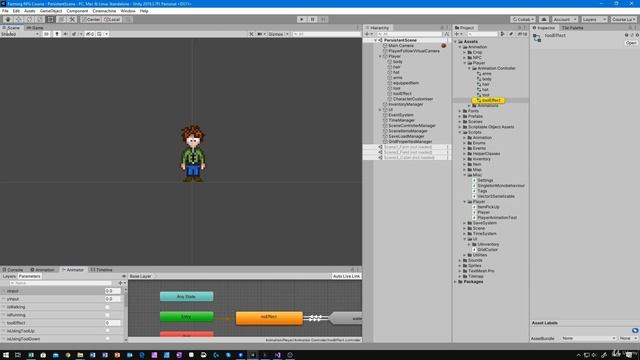Collapse the Player object in Hierarchy
The image size is (640, 360).
[x=380, y=56]
